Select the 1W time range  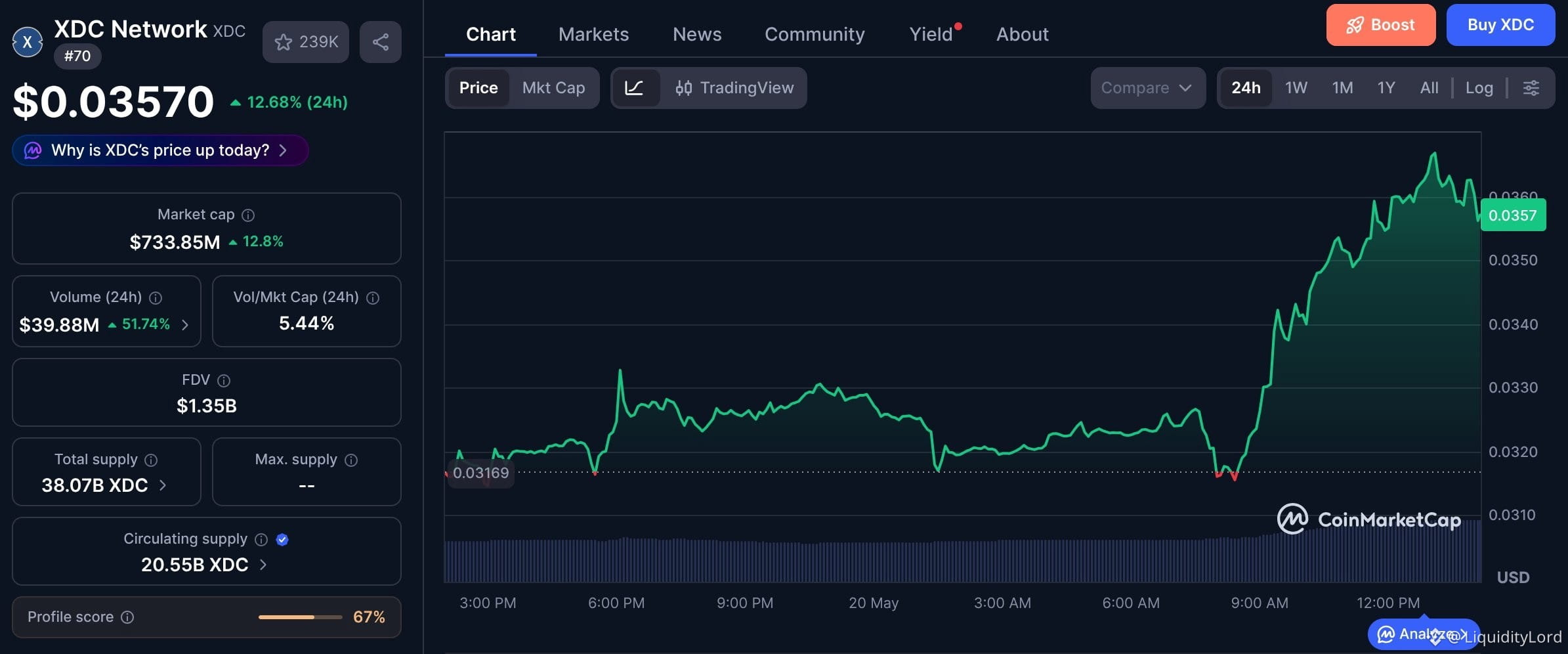pyautogui.click(x=1296, y=88)
